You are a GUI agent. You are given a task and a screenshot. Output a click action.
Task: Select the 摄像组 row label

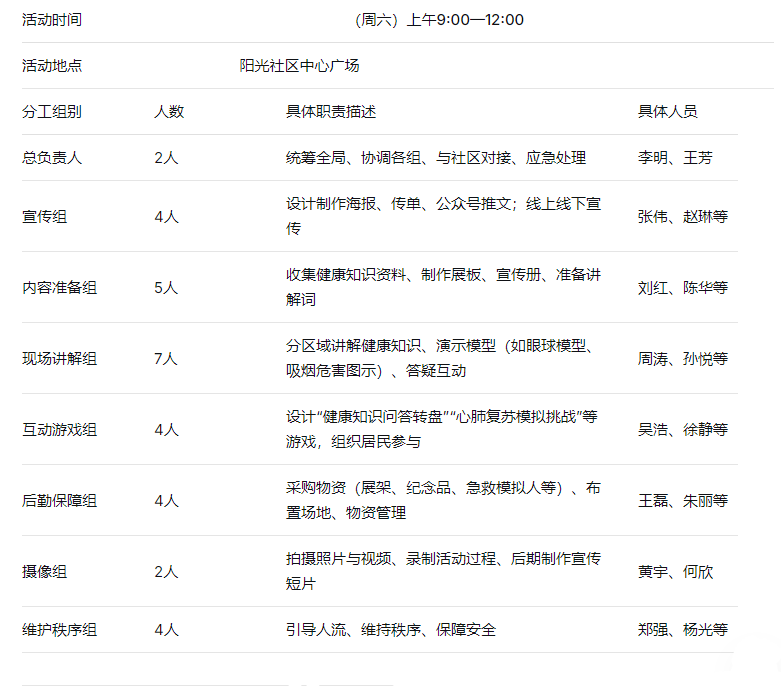point(45,571)
